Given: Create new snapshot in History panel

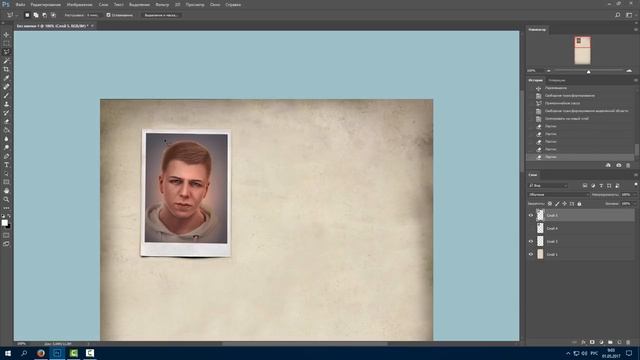Looking at the screenshot, I should pyautogui.click(x=618, y=165).
